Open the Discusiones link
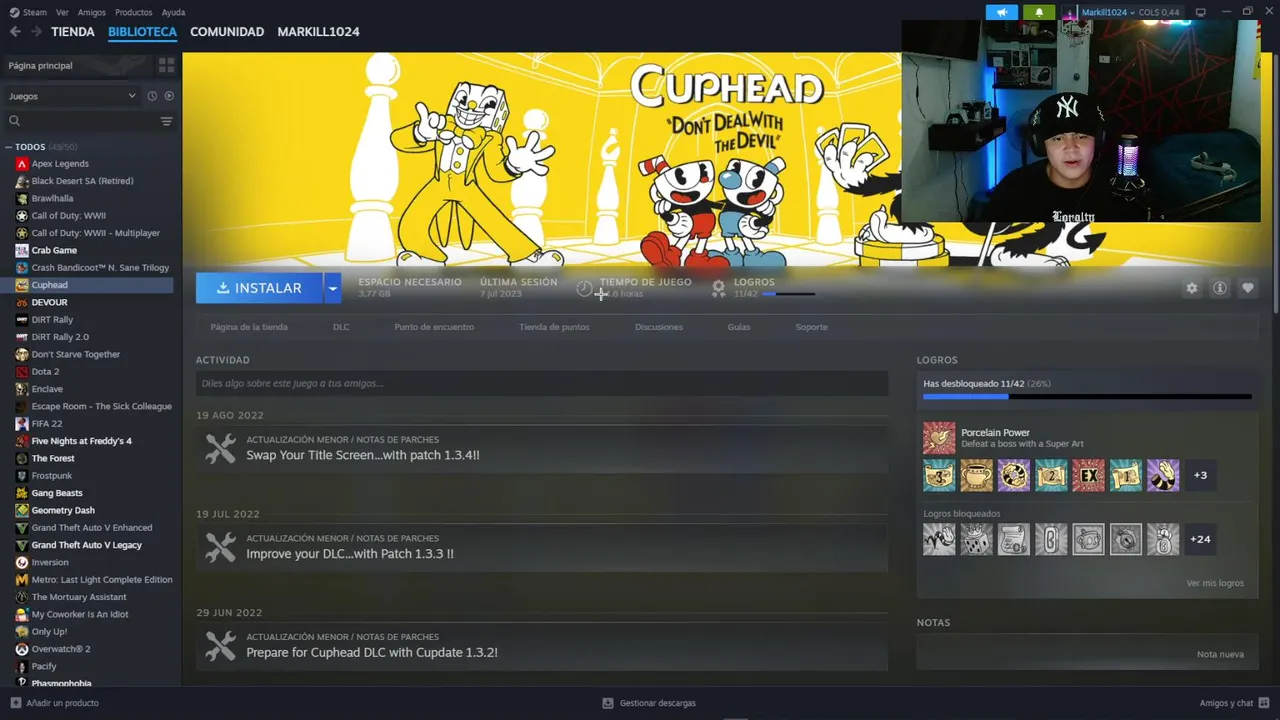The height and width of the screenshot is (720, 1280). (x=659, y=327)
